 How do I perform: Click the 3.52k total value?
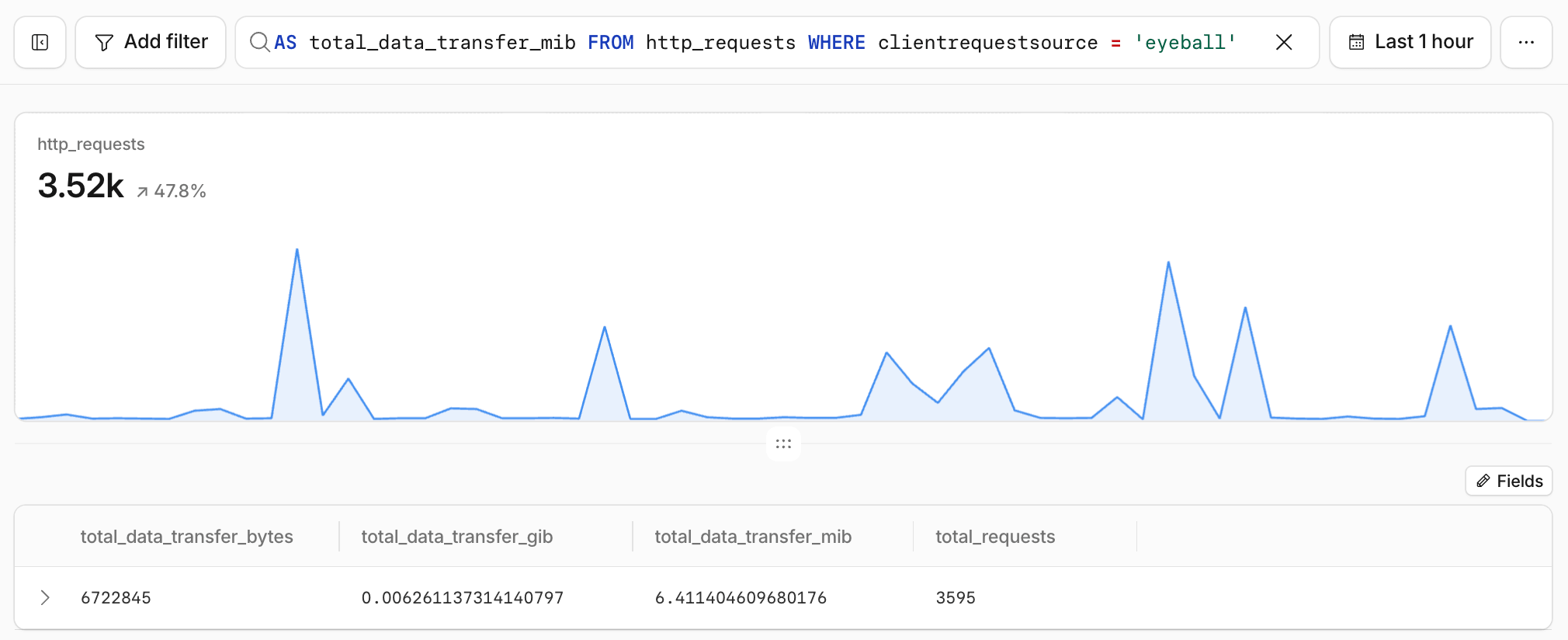(81, 186)
